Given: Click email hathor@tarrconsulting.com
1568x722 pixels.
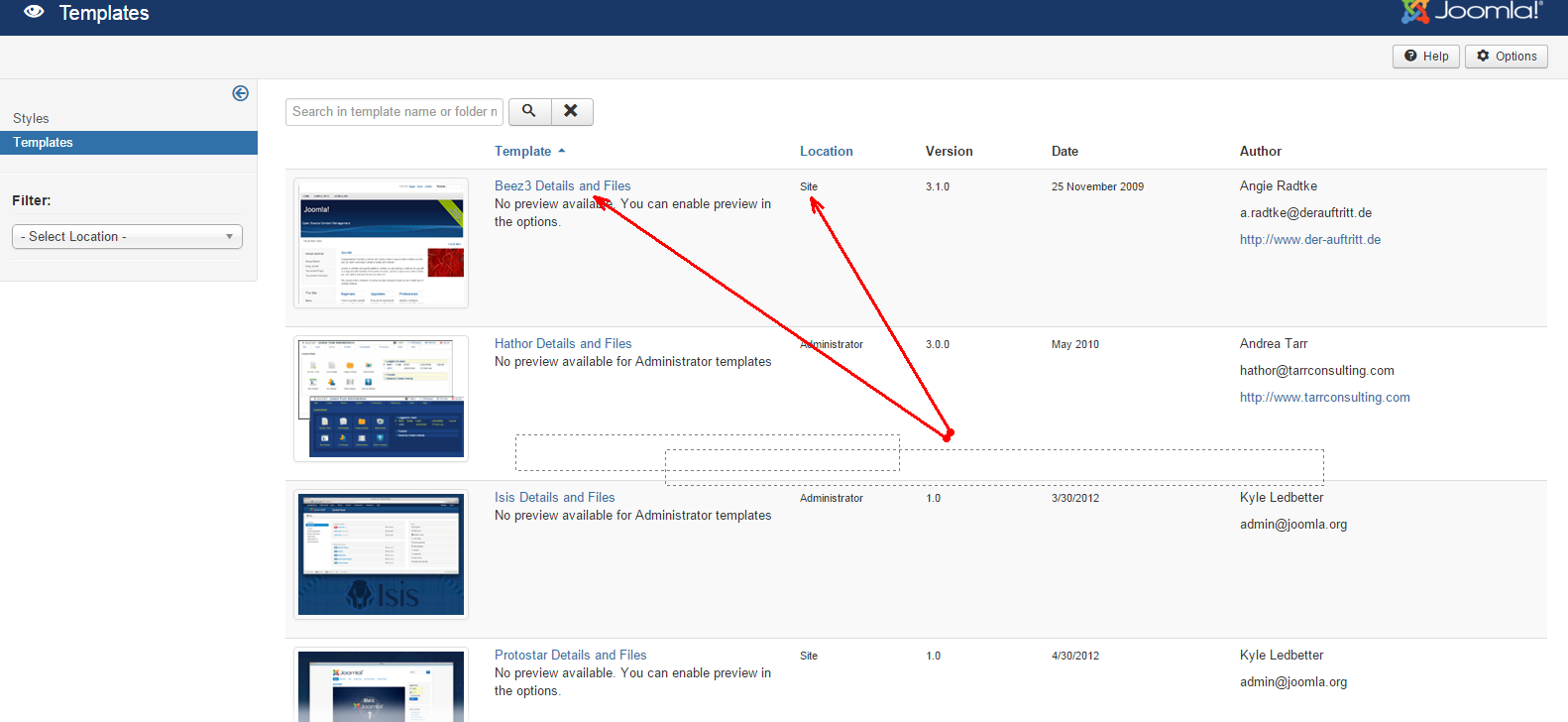Looking at the screenshot, I should point(1317,370).
